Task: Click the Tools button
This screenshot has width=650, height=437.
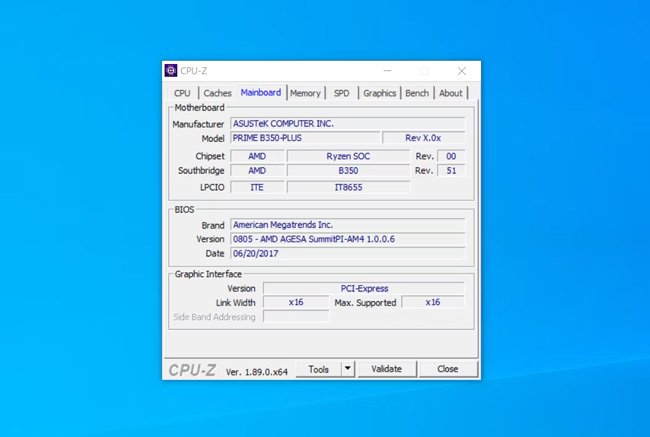Action: coord(318,369)
